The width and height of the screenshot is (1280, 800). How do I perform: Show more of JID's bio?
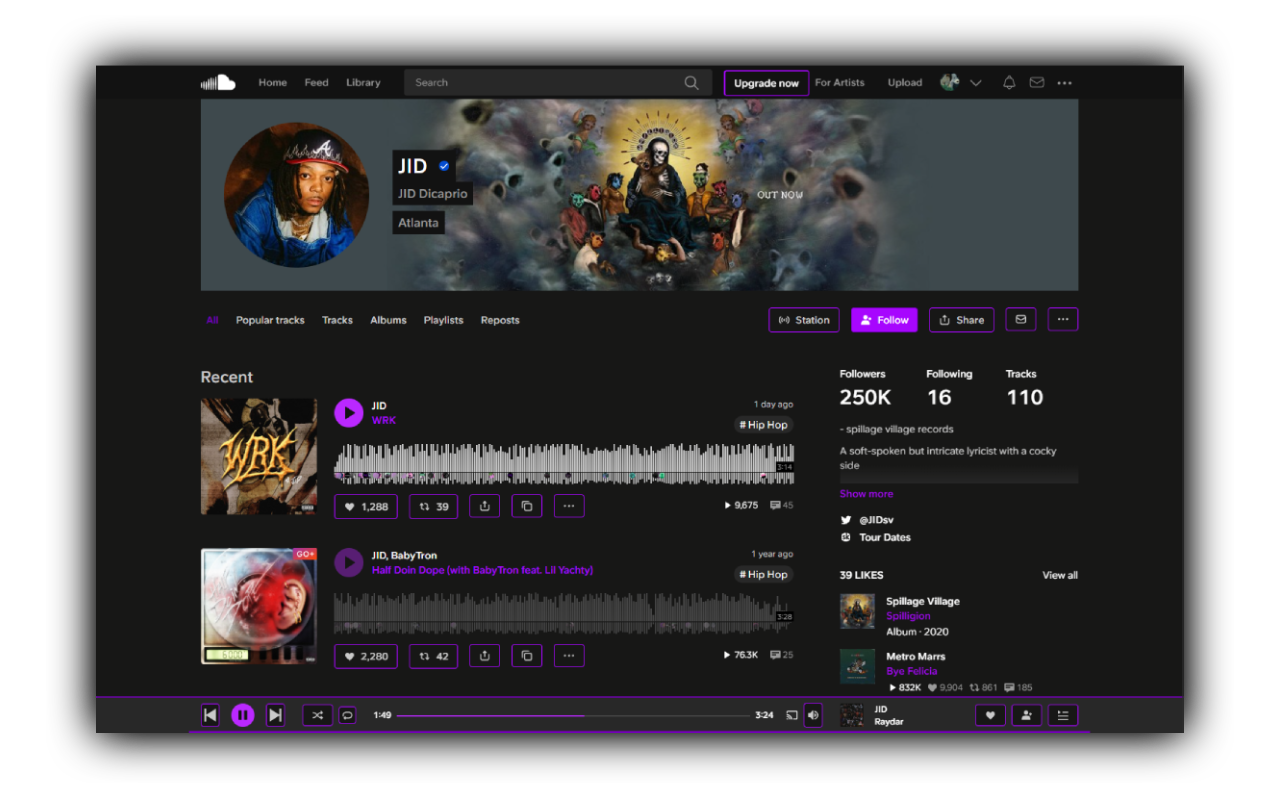pos(866,493)
